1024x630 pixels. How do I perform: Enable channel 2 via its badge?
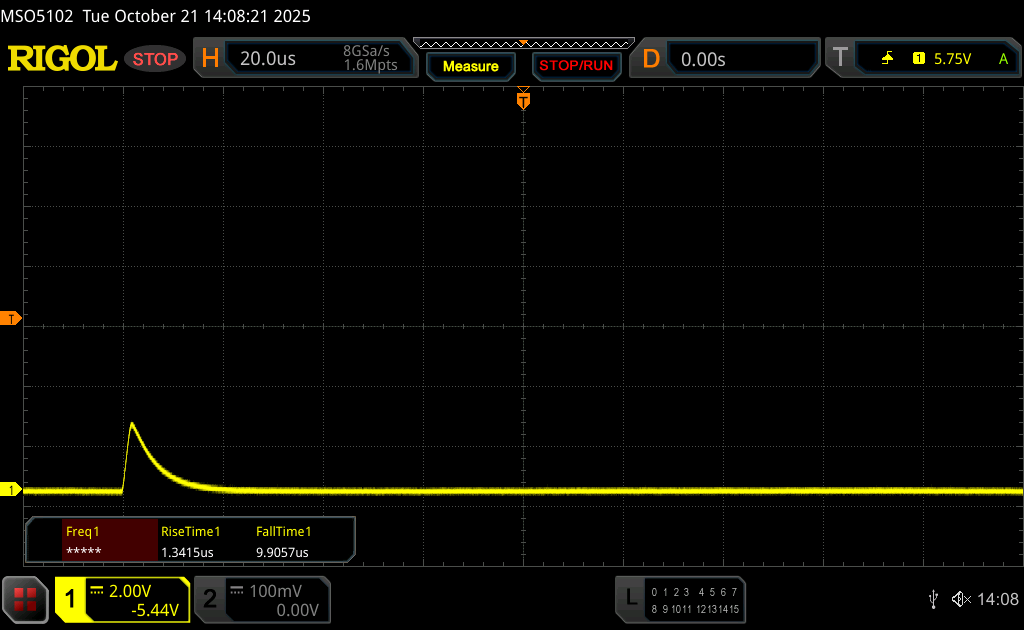pyautogui.click(x=210, y=599)
